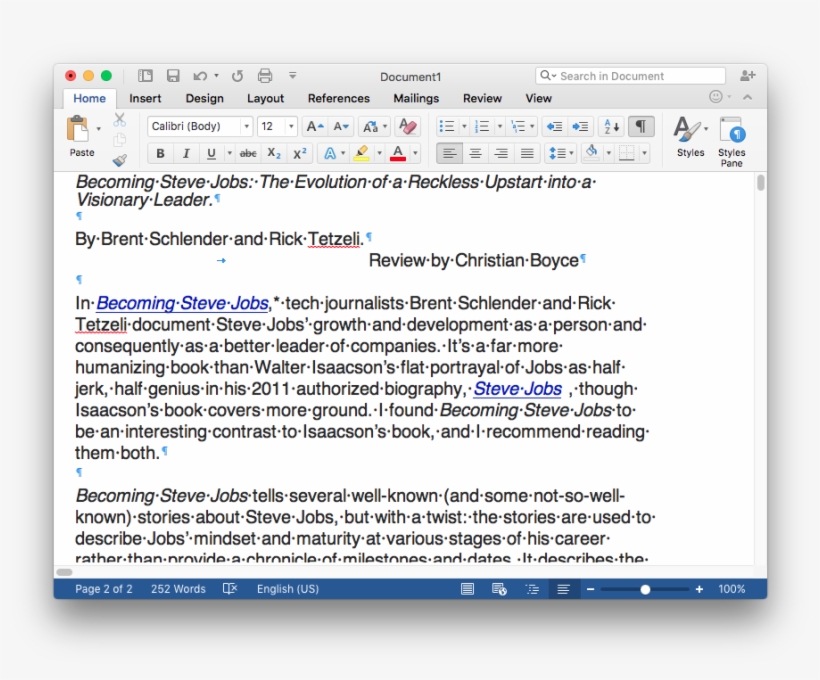Image resolution: width=820 pixels, height=680 pixels.
Task: Apply center text alignment
Action: (x=476, y=152)
